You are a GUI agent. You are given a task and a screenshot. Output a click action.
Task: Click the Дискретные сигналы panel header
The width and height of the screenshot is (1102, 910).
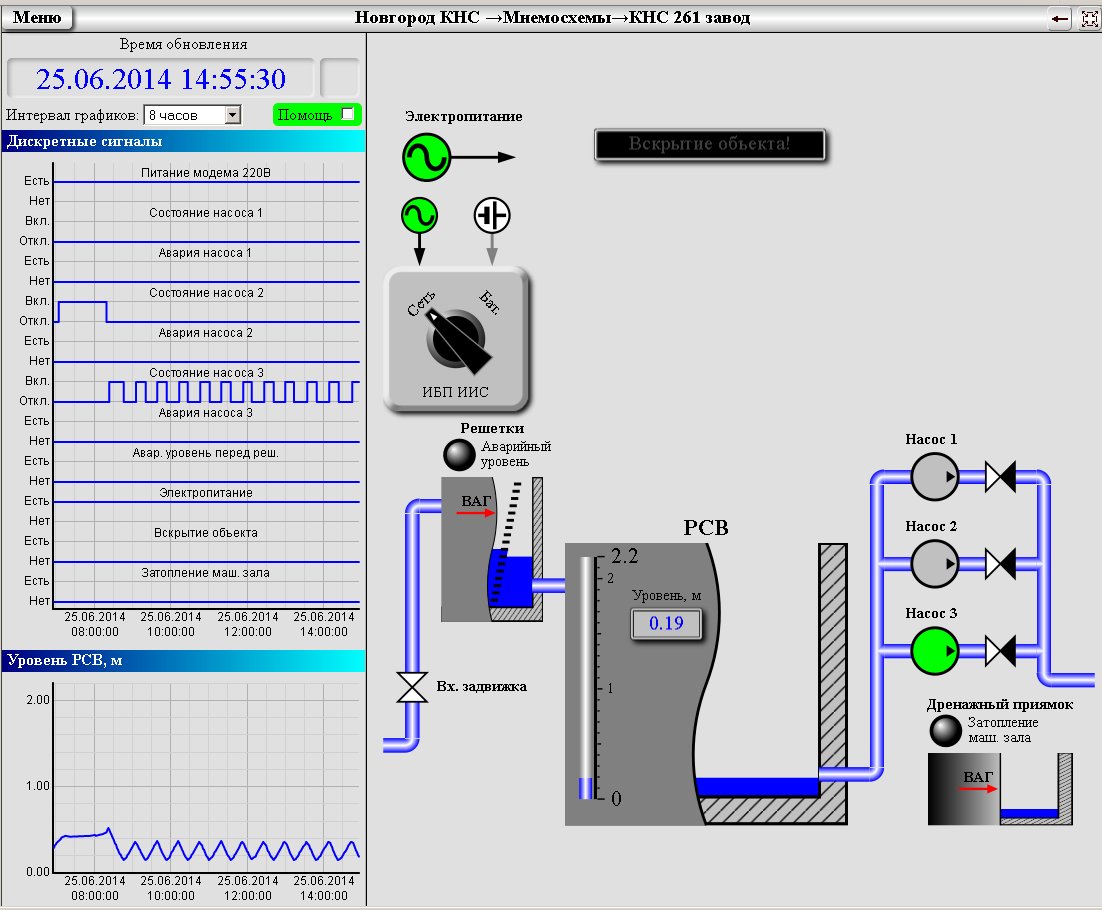184,141
